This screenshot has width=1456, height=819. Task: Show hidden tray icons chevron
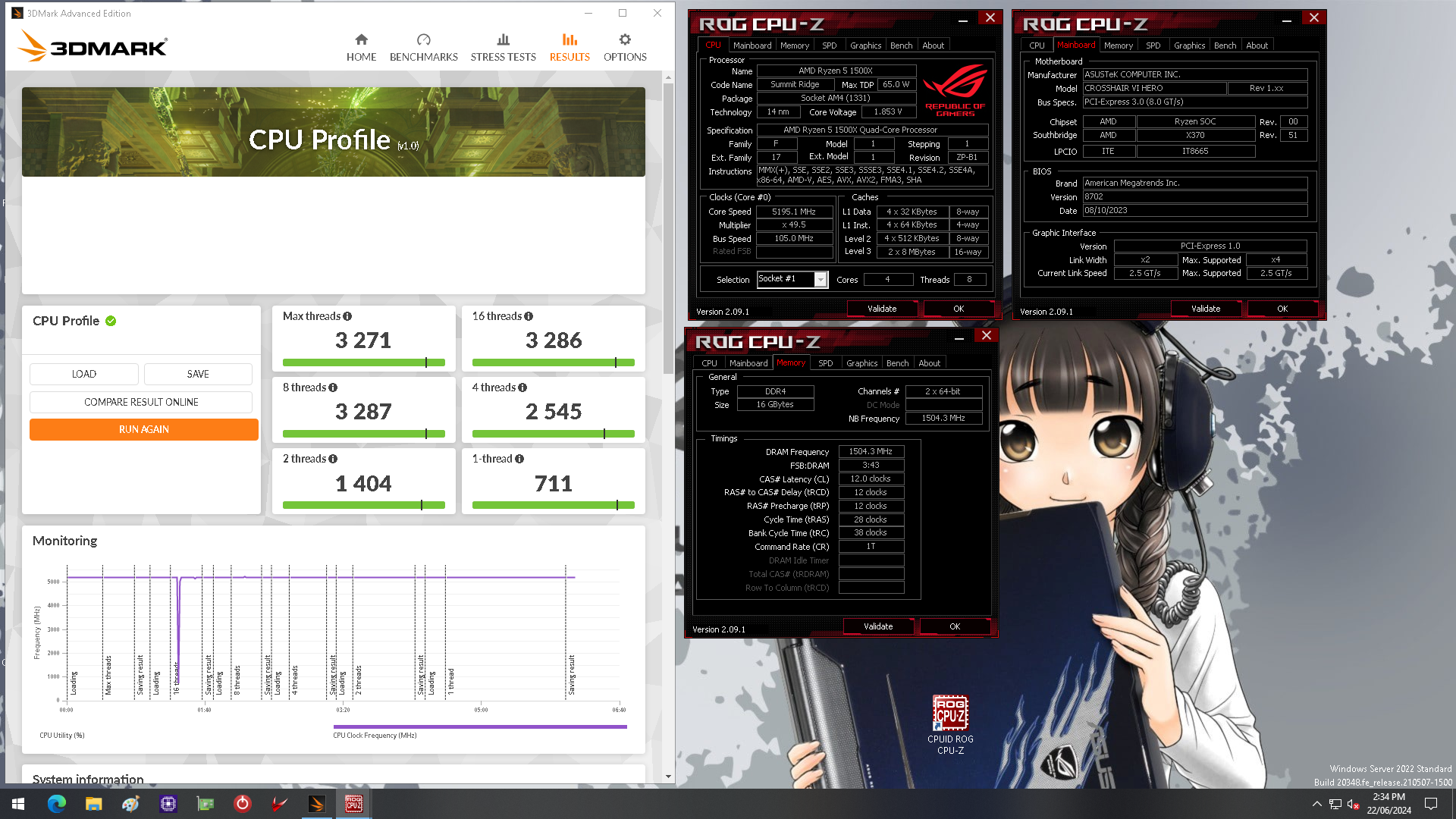pyautogui.click(x=1316, y=804)
